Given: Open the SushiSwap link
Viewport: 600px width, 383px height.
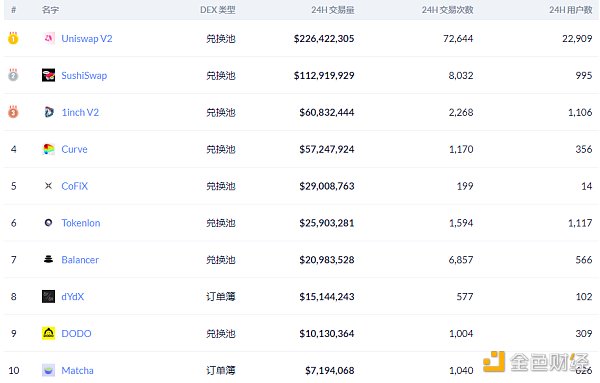Looking at the screenshot, I should tap(84, 75).
